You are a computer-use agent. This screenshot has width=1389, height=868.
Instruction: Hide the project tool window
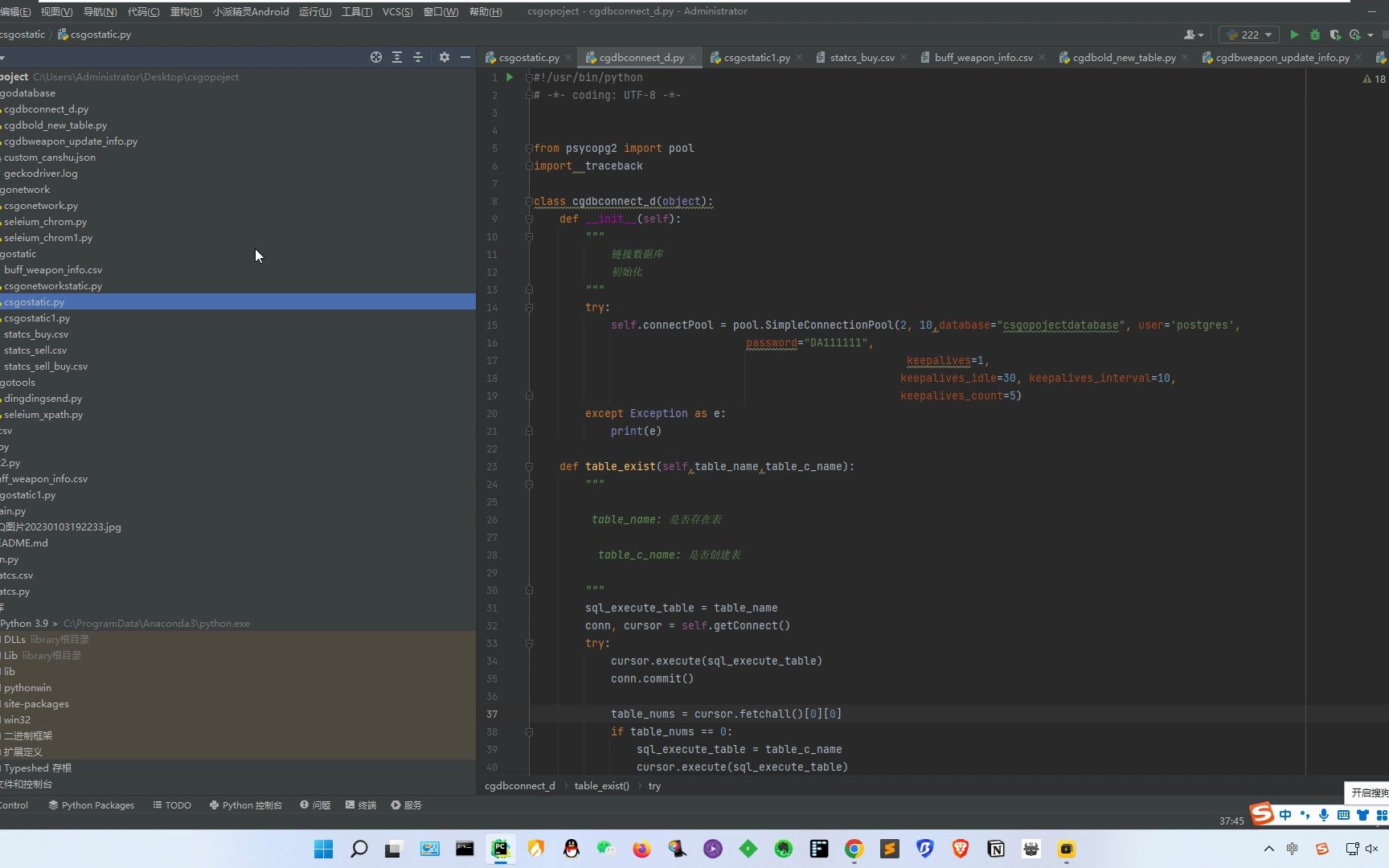tap(465, 57)
